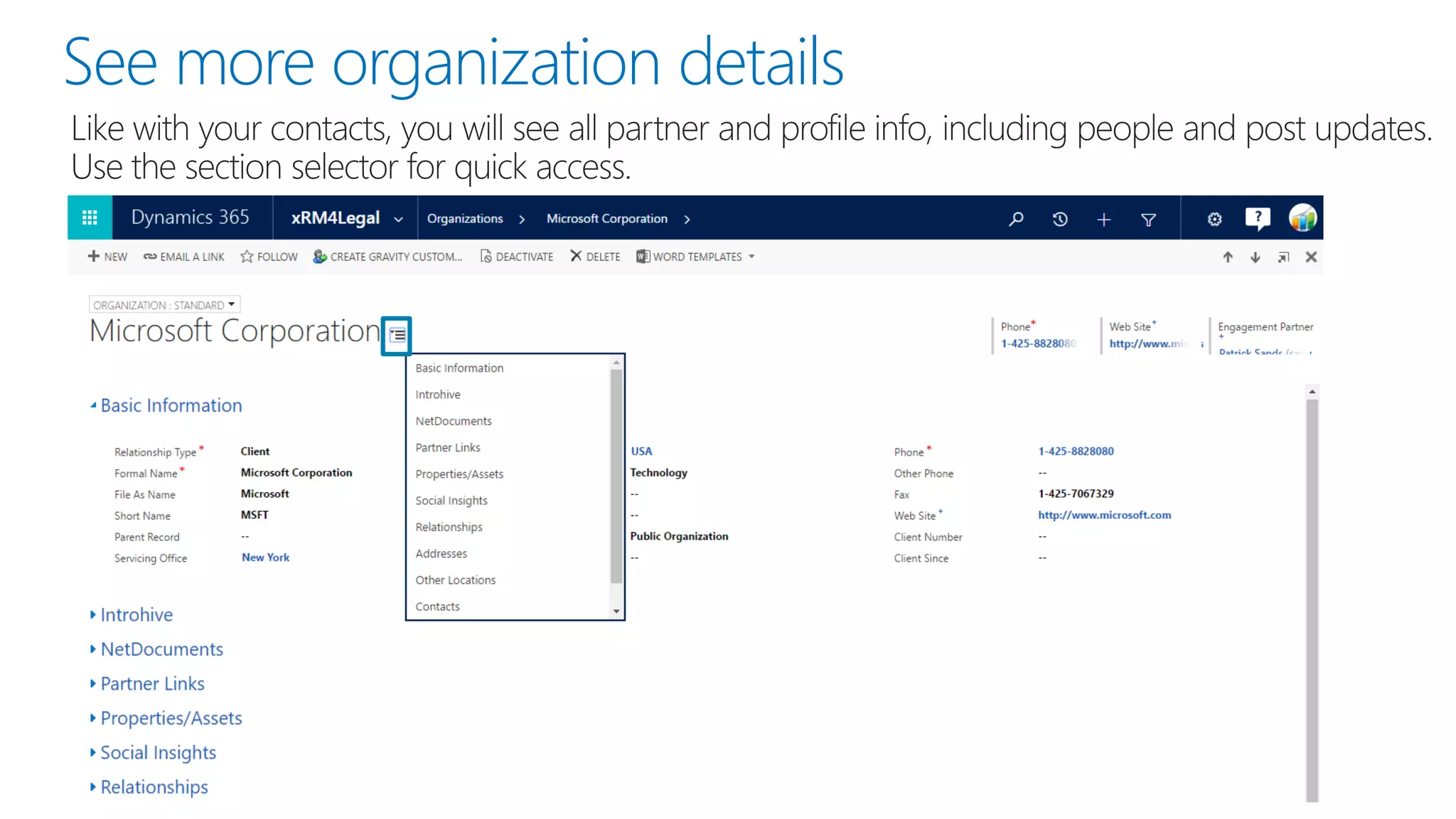This screenshot has width=1456, height=819.
Task: Open ORGANIZATION : STANDARD form selector
Action: click(164, 305)
